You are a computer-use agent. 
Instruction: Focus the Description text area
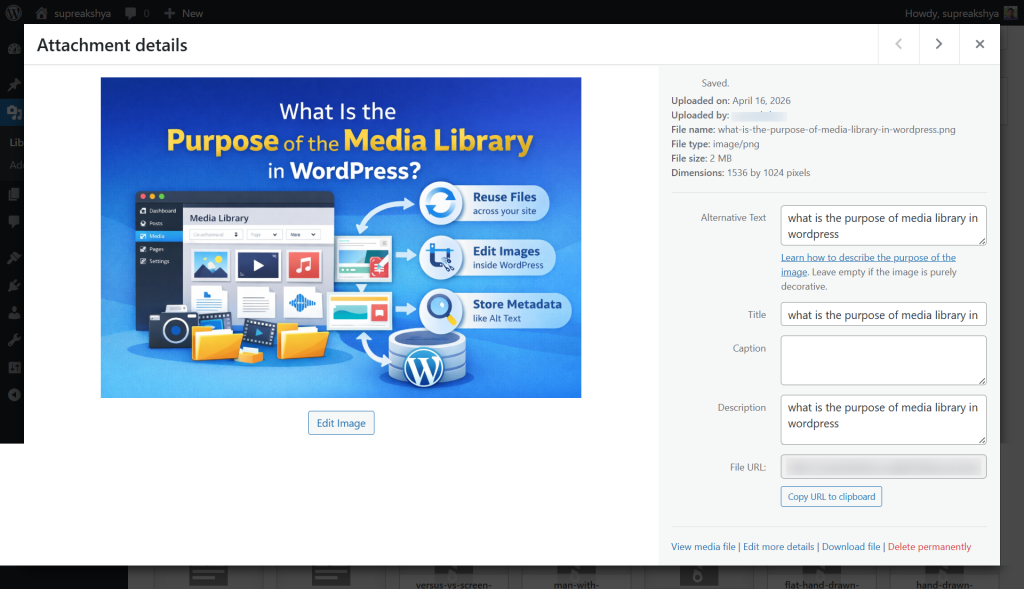click(x=882, y=419)
